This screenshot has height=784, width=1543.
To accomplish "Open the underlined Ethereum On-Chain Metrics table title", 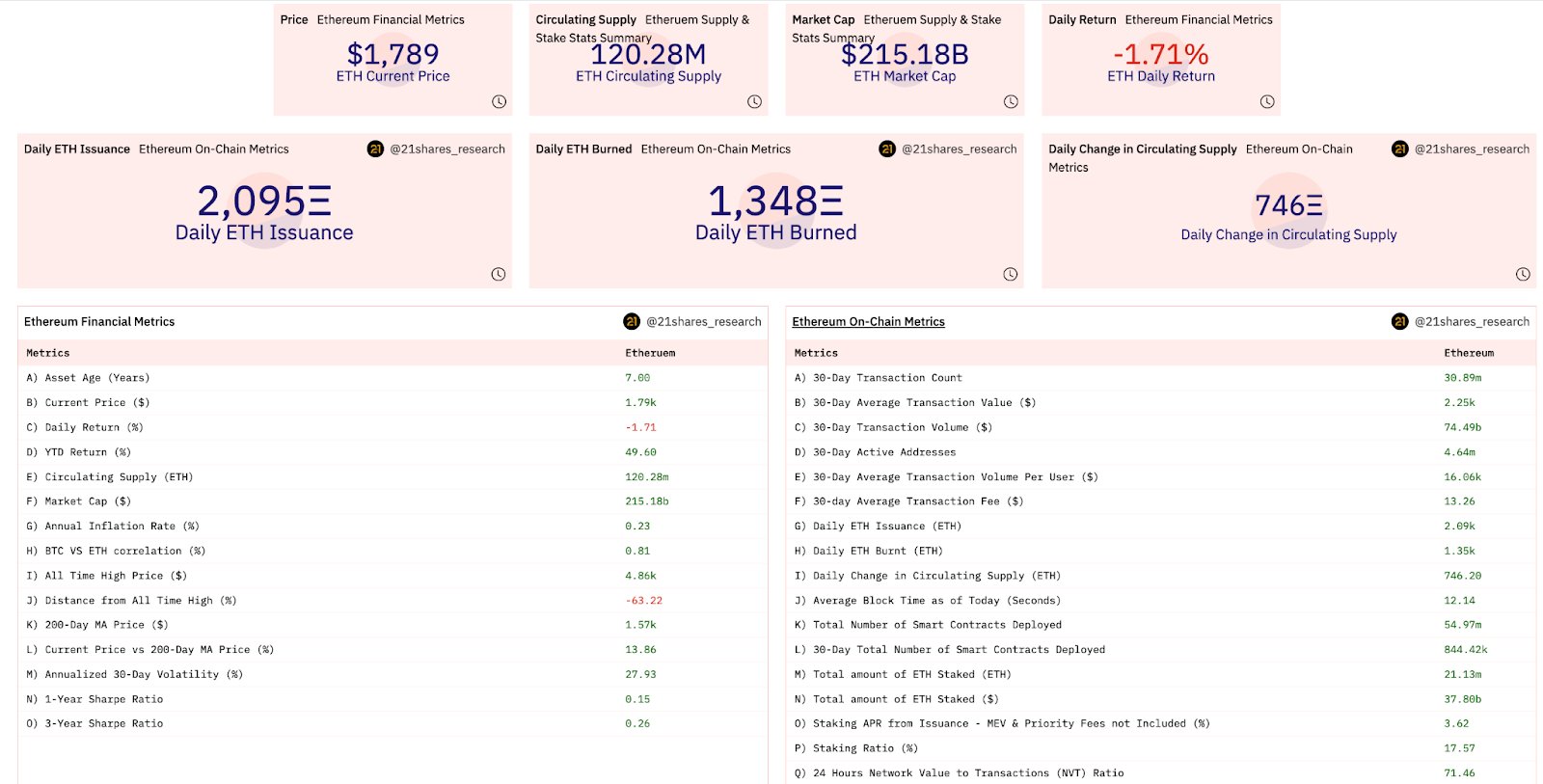I will pyautogui.click(x=868, y=322).
